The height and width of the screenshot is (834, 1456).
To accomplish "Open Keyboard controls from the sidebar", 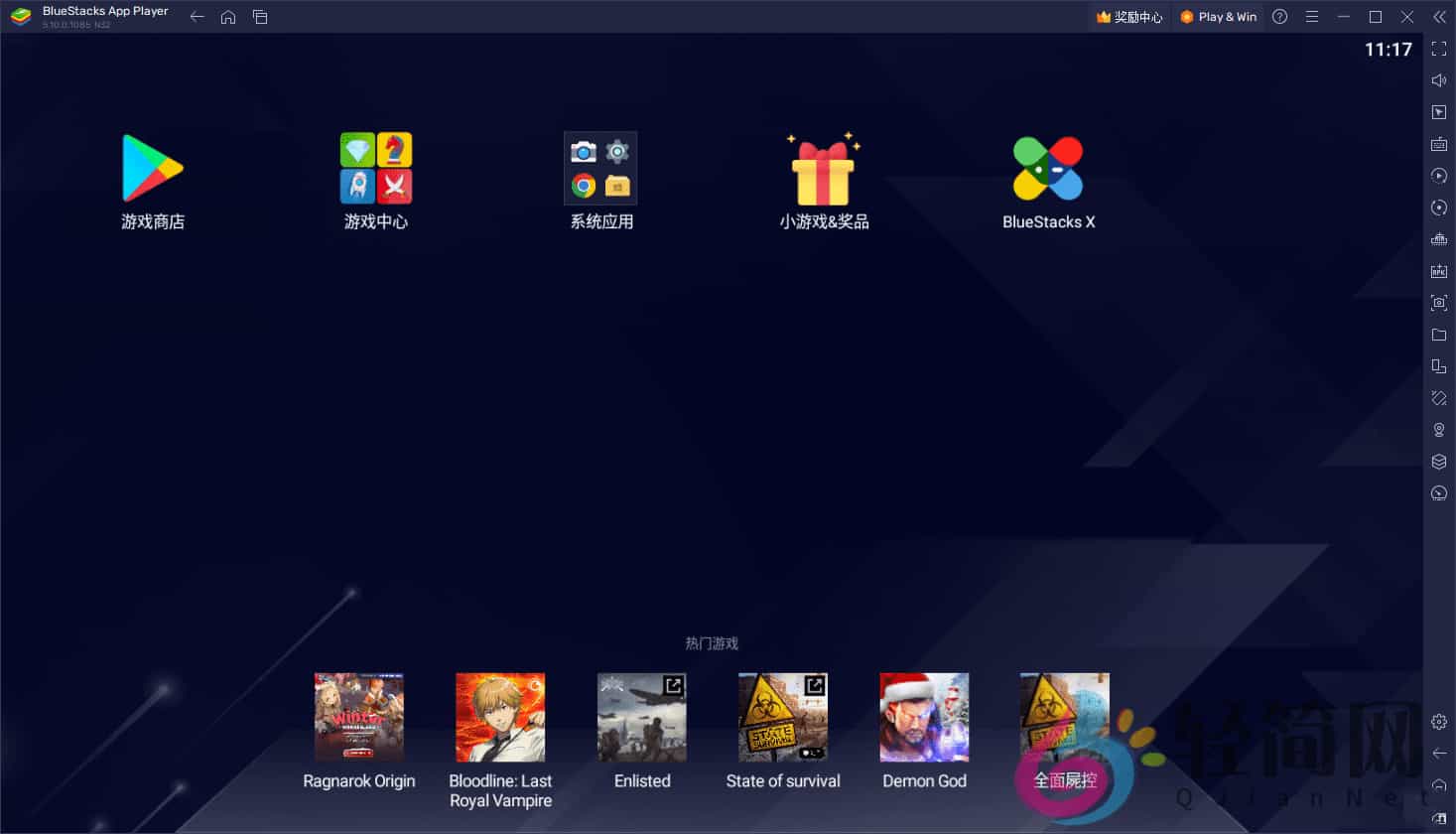I will [x=1438, y=143].
